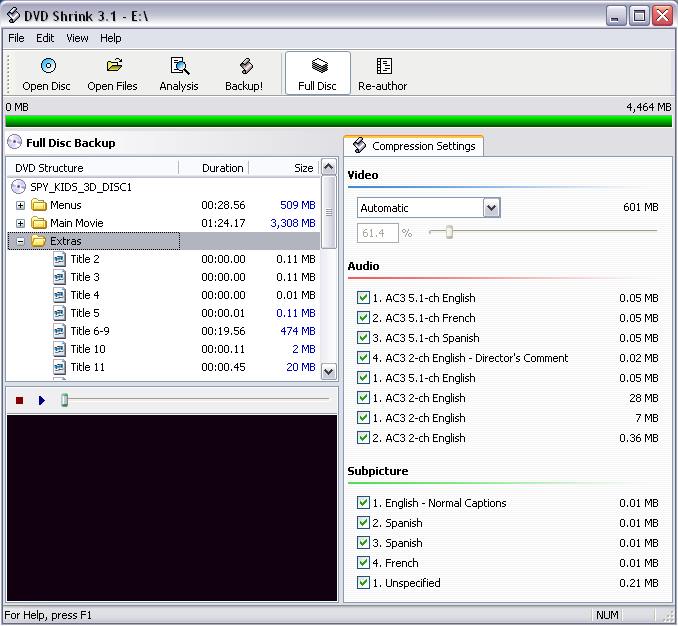Image resolution: width=678 pixels, height=626 pixels.
Task: Uncheck subpicture 3. Spanish
Action: pos(363,543)
